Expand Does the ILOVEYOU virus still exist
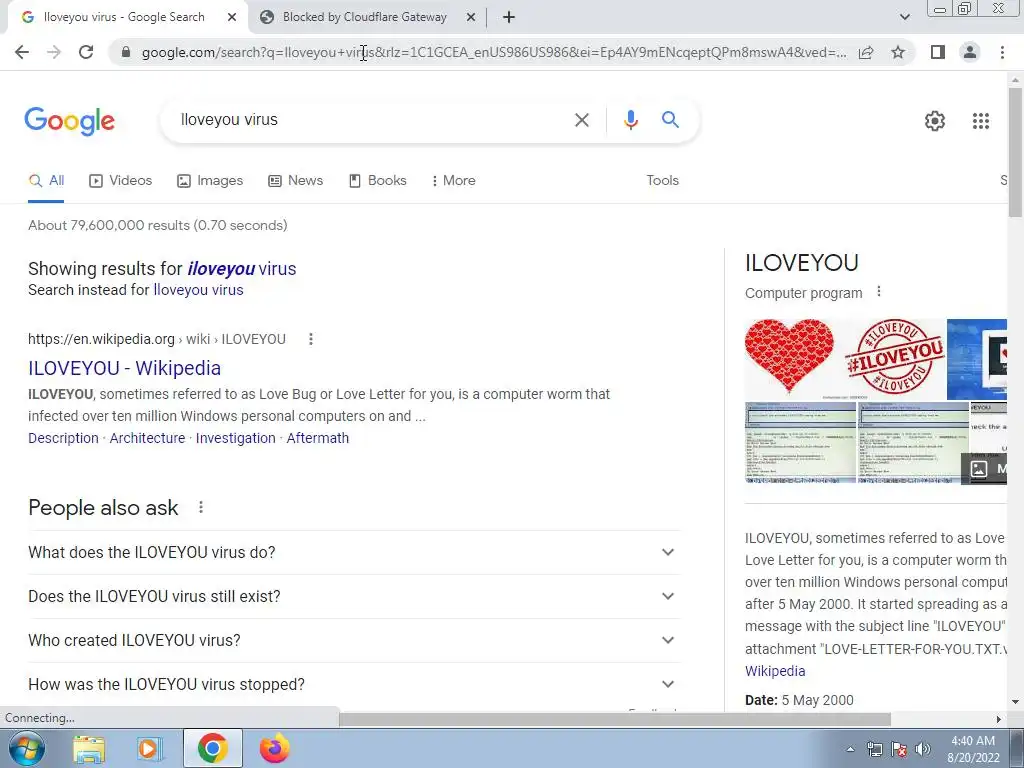Screen dimensions: 1024x768 click(353, 596)
